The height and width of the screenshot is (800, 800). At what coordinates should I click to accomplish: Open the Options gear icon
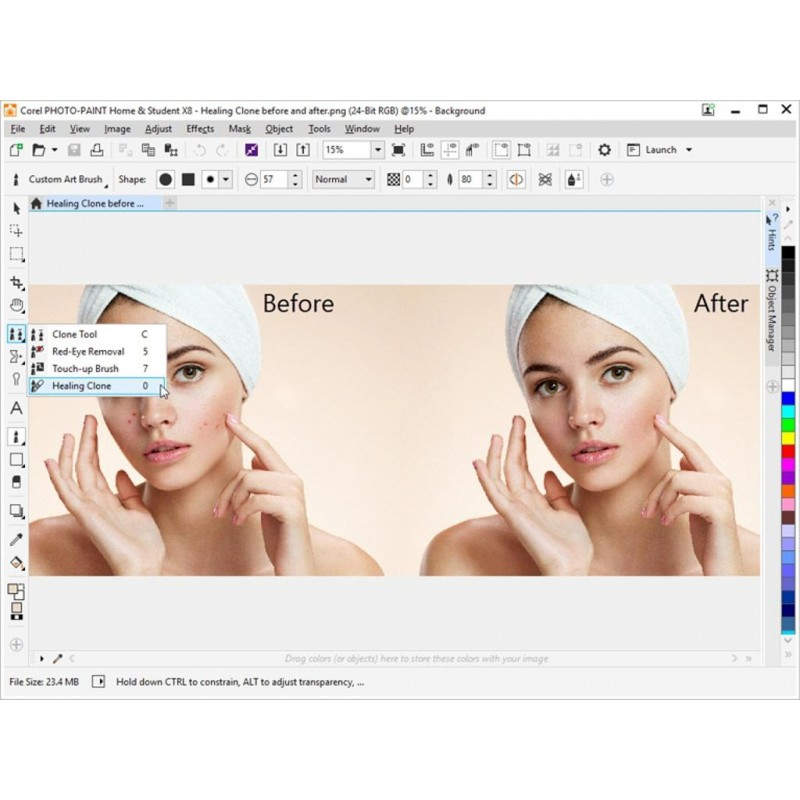click(604, 150)
